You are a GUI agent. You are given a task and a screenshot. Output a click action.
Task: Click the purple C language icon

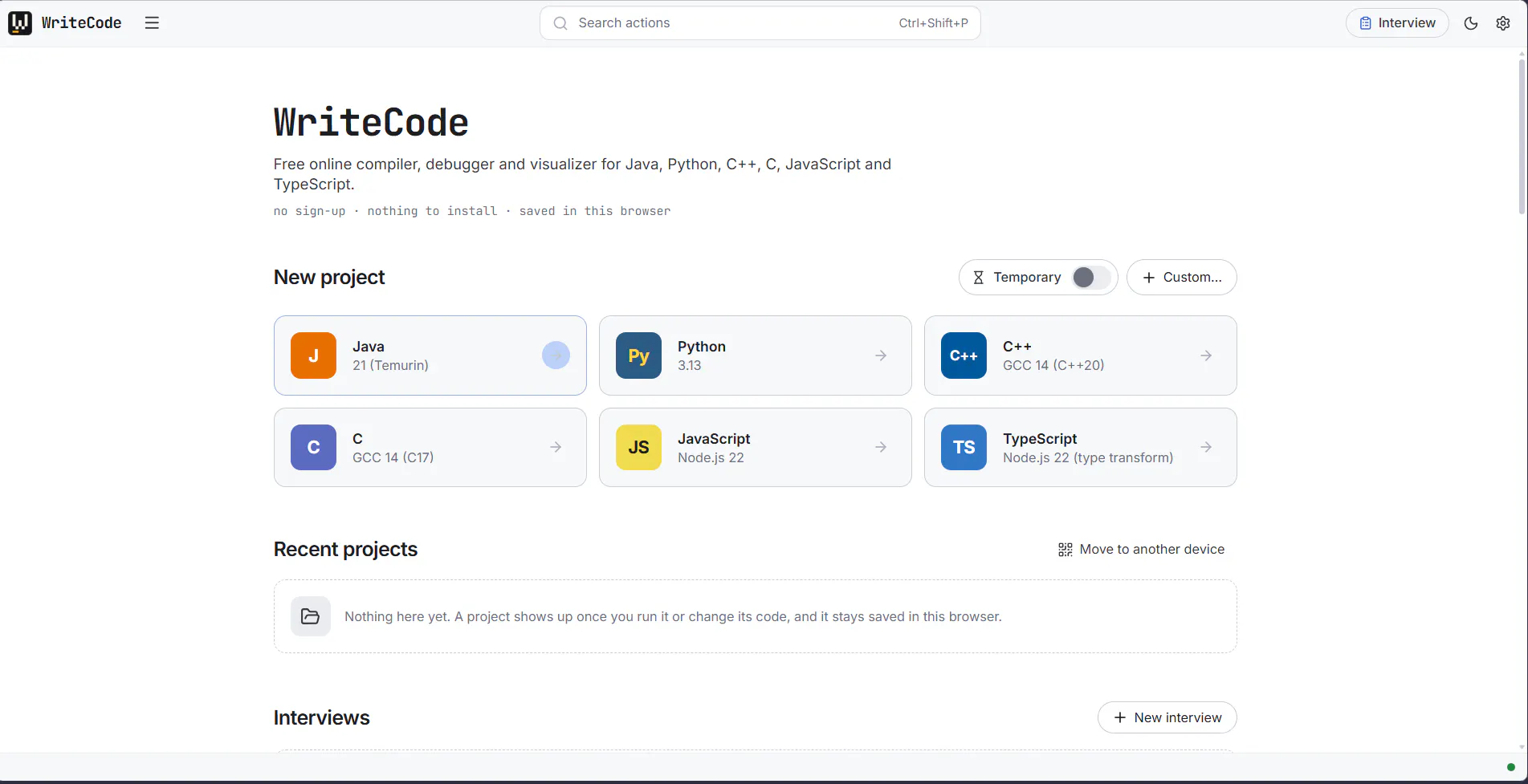point(313,447)
